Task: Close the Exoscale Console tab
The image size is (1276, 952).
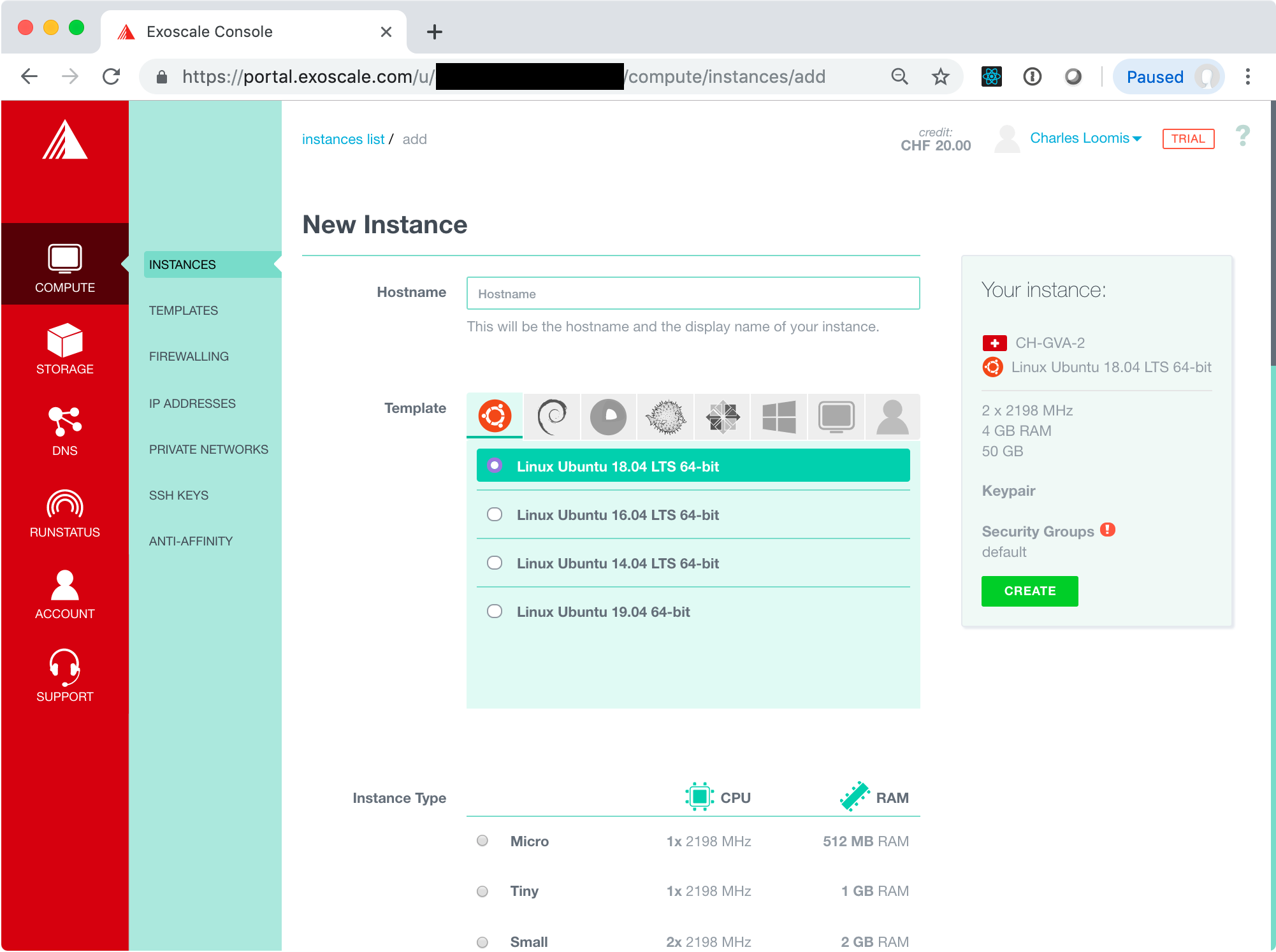Action: click(386, 31)
